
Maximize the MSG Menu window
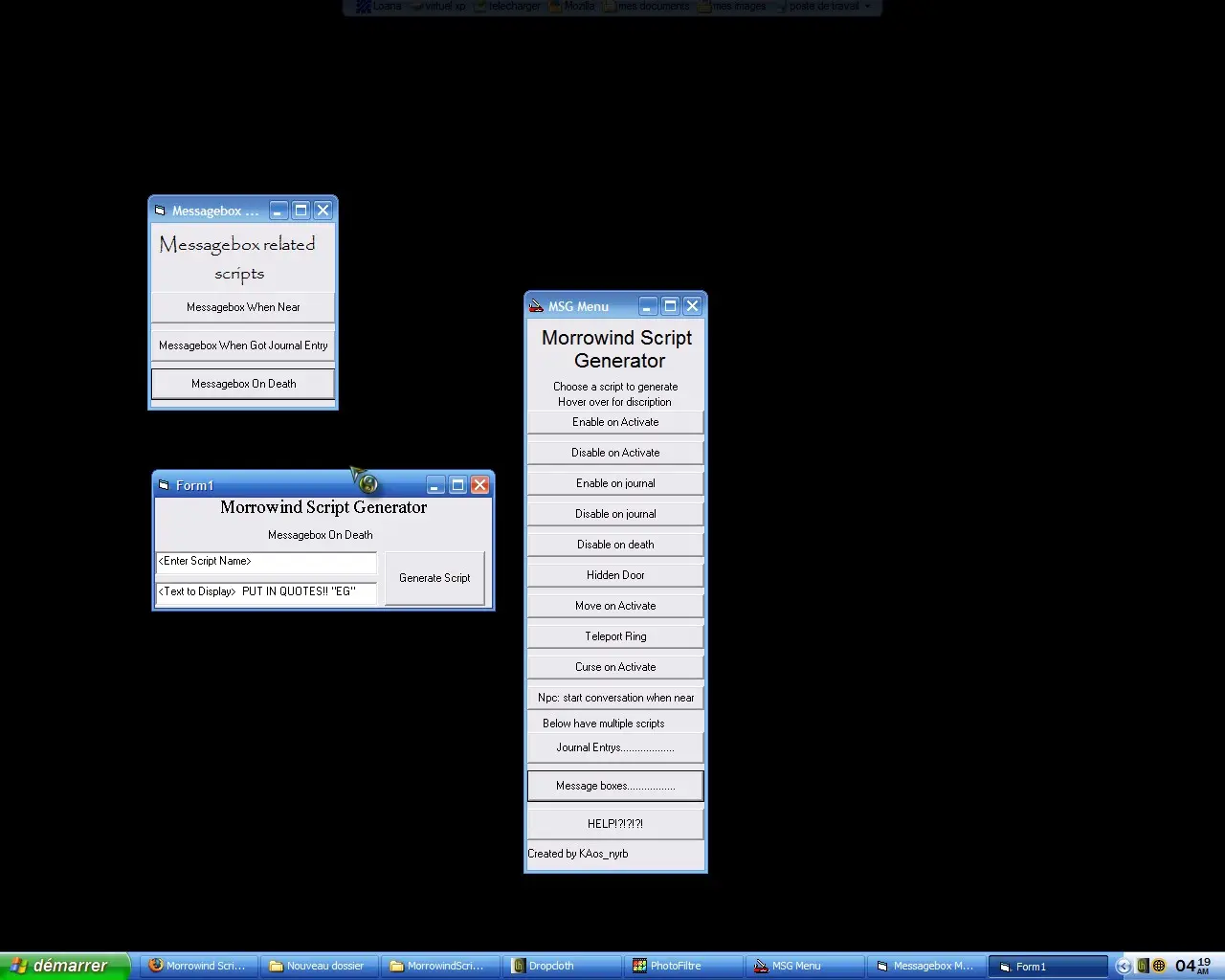tap(670, 306)
